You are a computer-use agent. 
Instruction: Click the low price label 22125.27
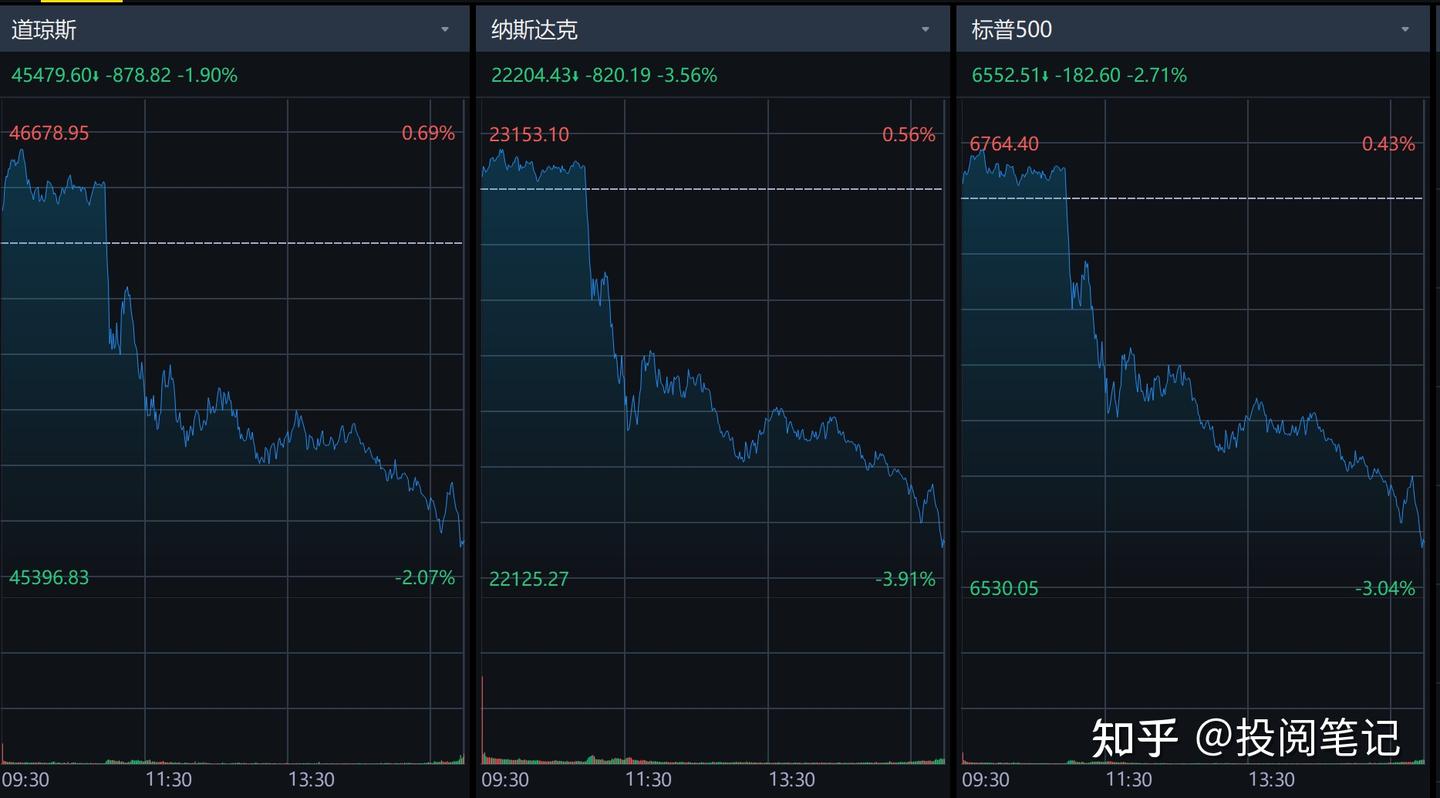click(528, 578)
